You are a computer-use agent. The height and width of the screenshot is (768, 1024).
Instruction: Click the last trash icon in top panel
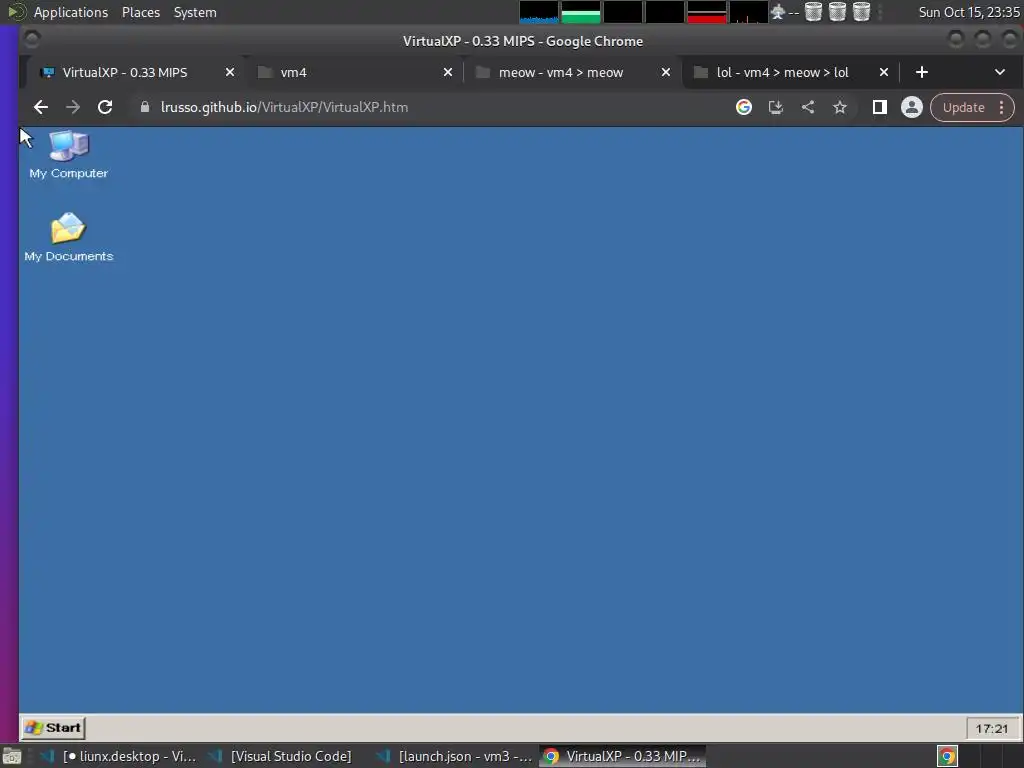point(861,12)
